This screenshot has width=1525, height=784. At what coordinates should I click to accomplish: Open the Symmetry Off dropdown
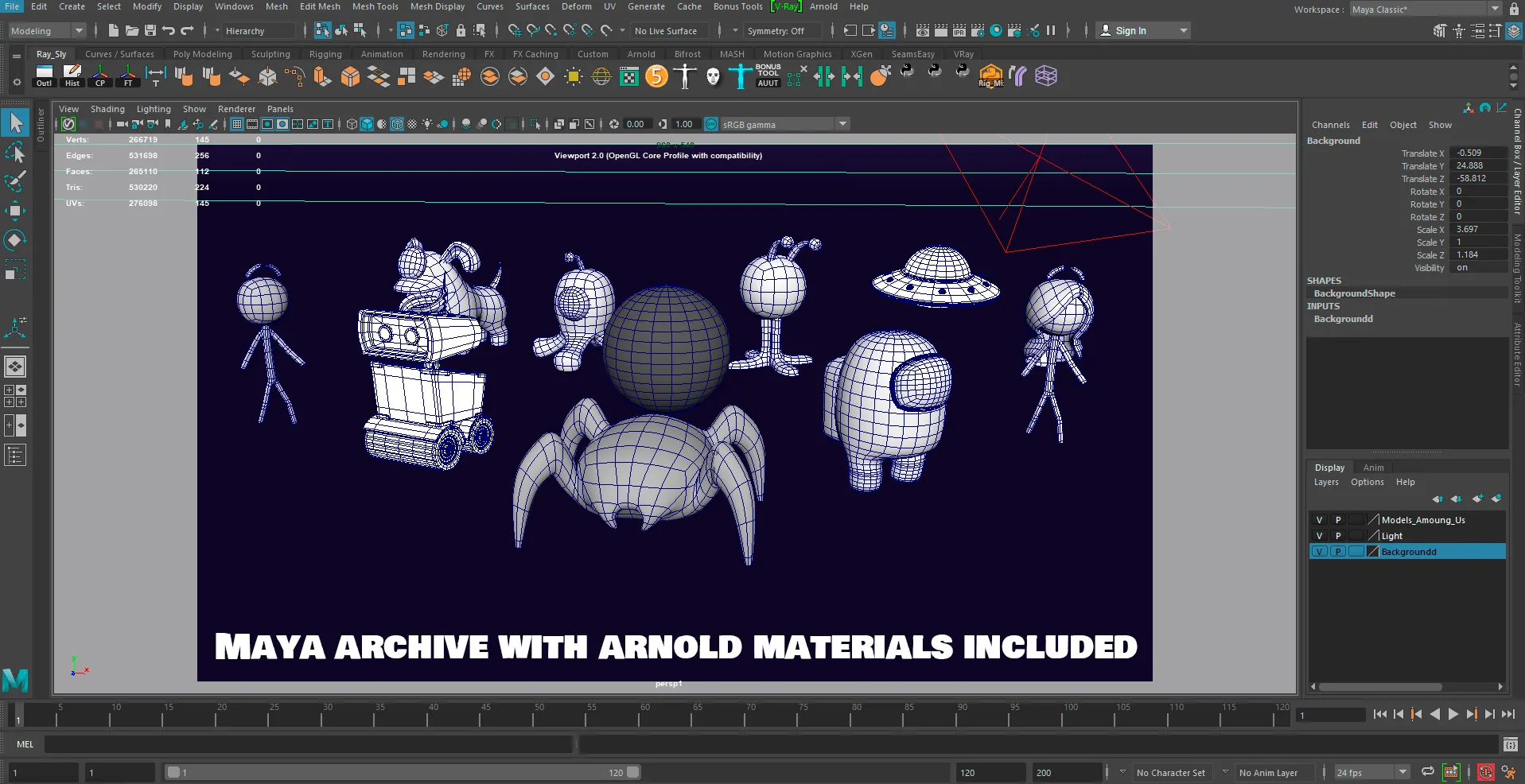(x=784, y=31)
